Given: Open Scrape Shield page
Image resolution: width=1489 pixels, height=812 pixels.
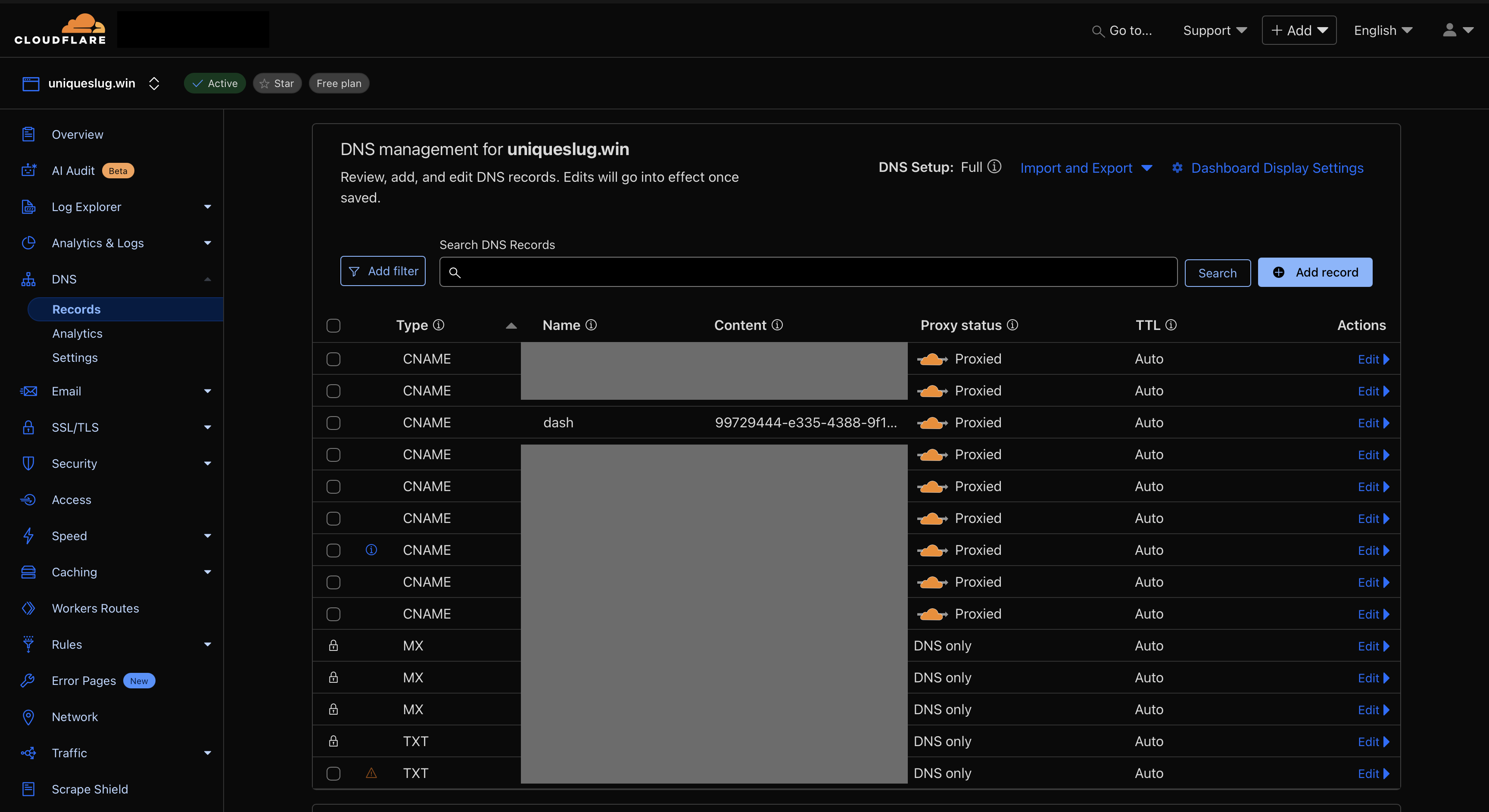Looking at the screenshot, I should [x=90, y=789].
